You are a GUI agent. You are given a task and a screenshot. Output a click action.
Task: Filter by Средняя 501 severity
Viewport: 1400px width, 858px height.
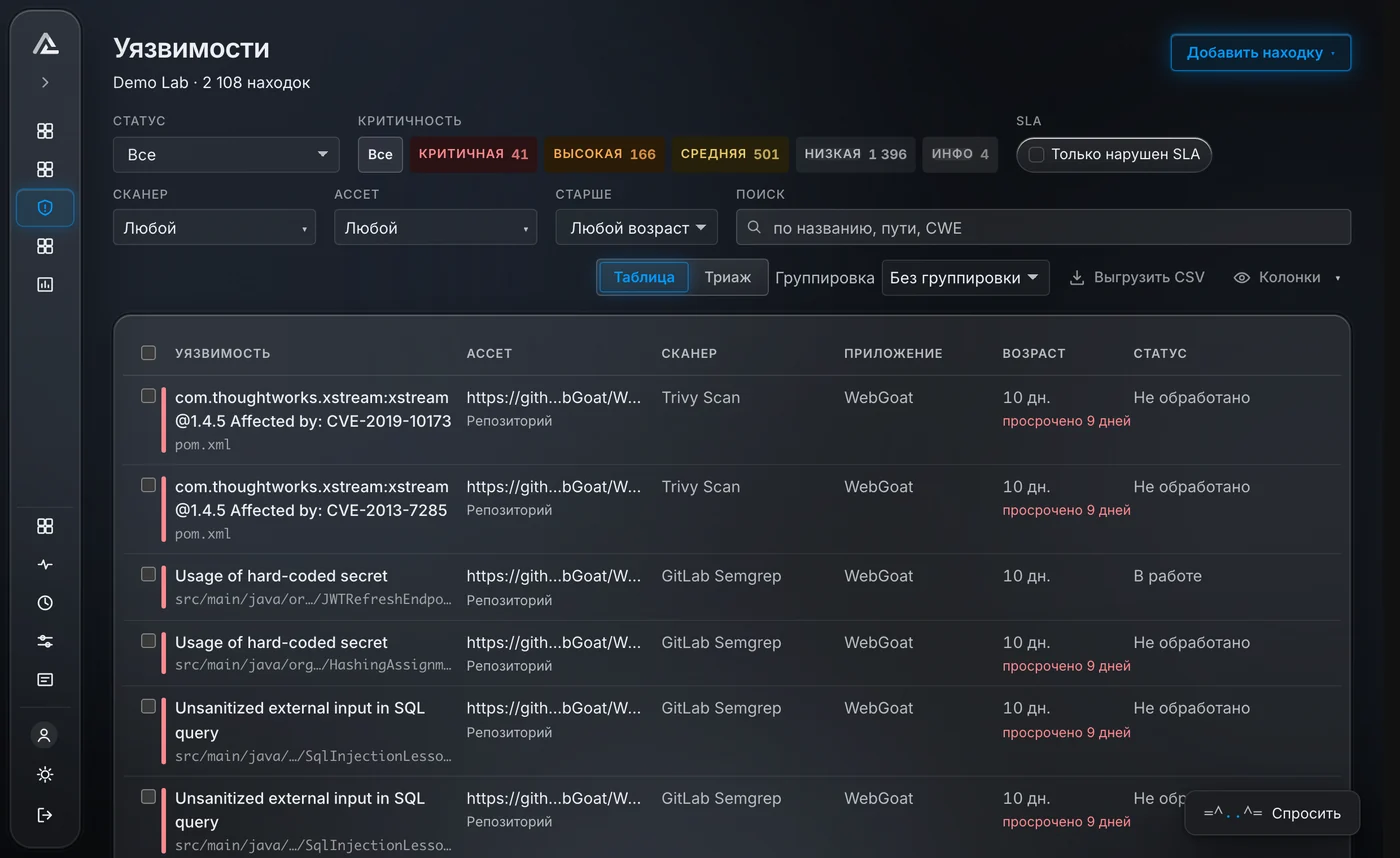[730, 155]
